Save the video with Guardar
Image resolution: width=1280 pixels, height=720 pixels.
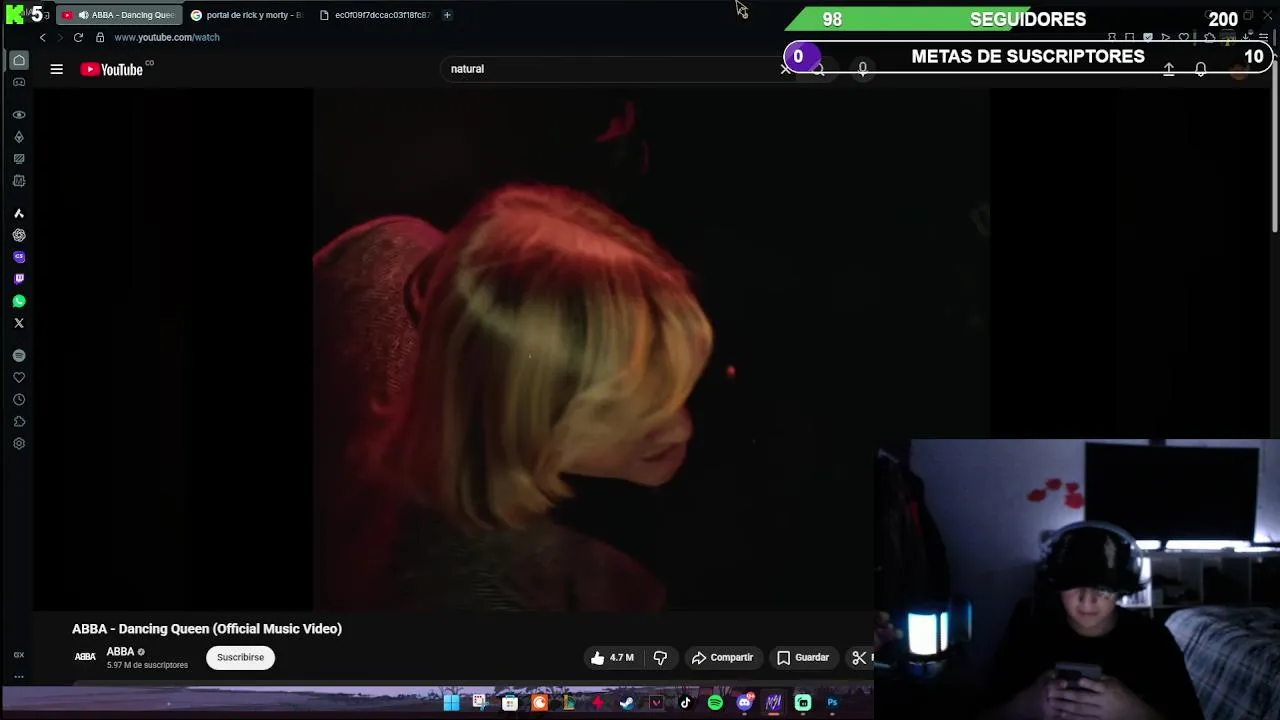(803, 657)
